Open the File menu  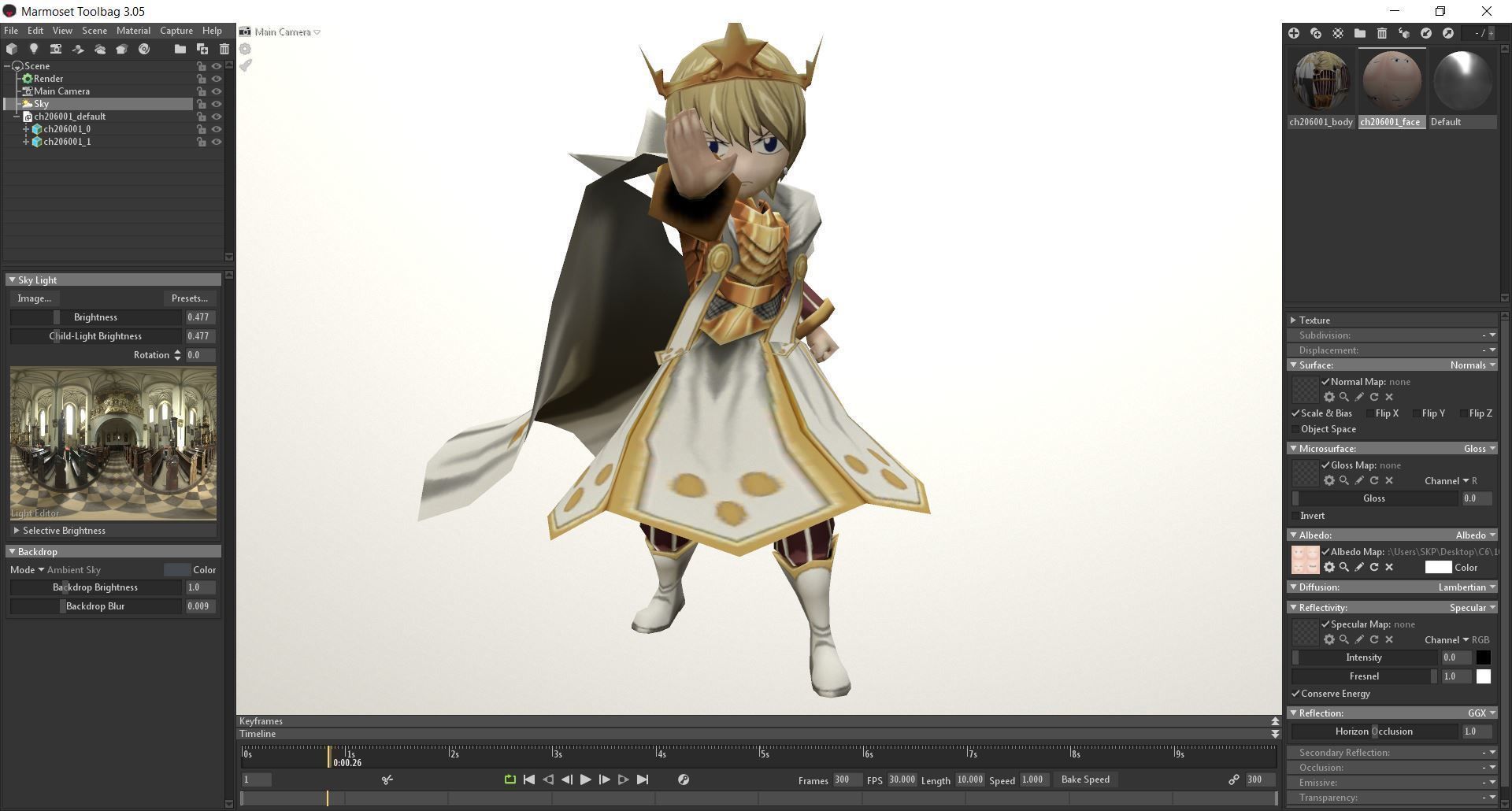(11, 31)
